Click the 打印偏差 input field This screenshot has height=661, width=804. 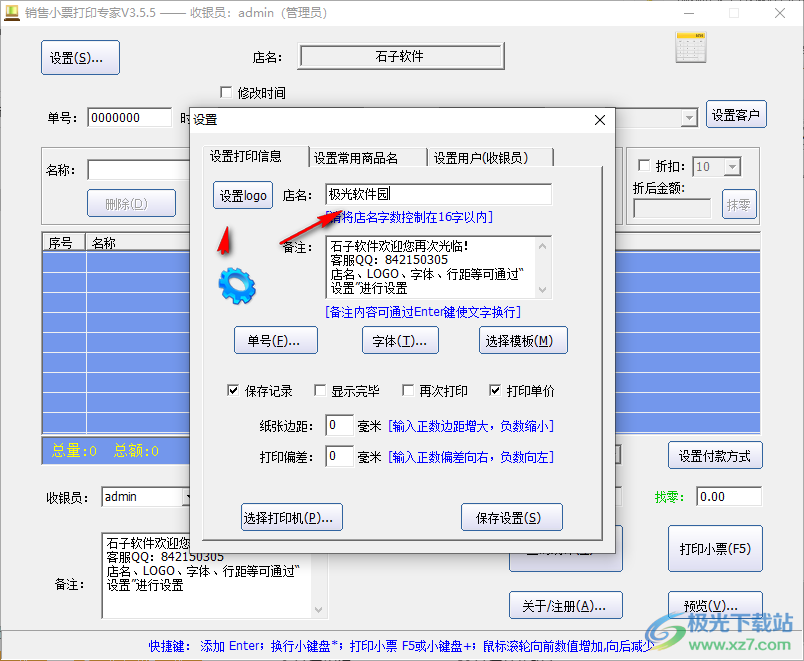[339, 456]
